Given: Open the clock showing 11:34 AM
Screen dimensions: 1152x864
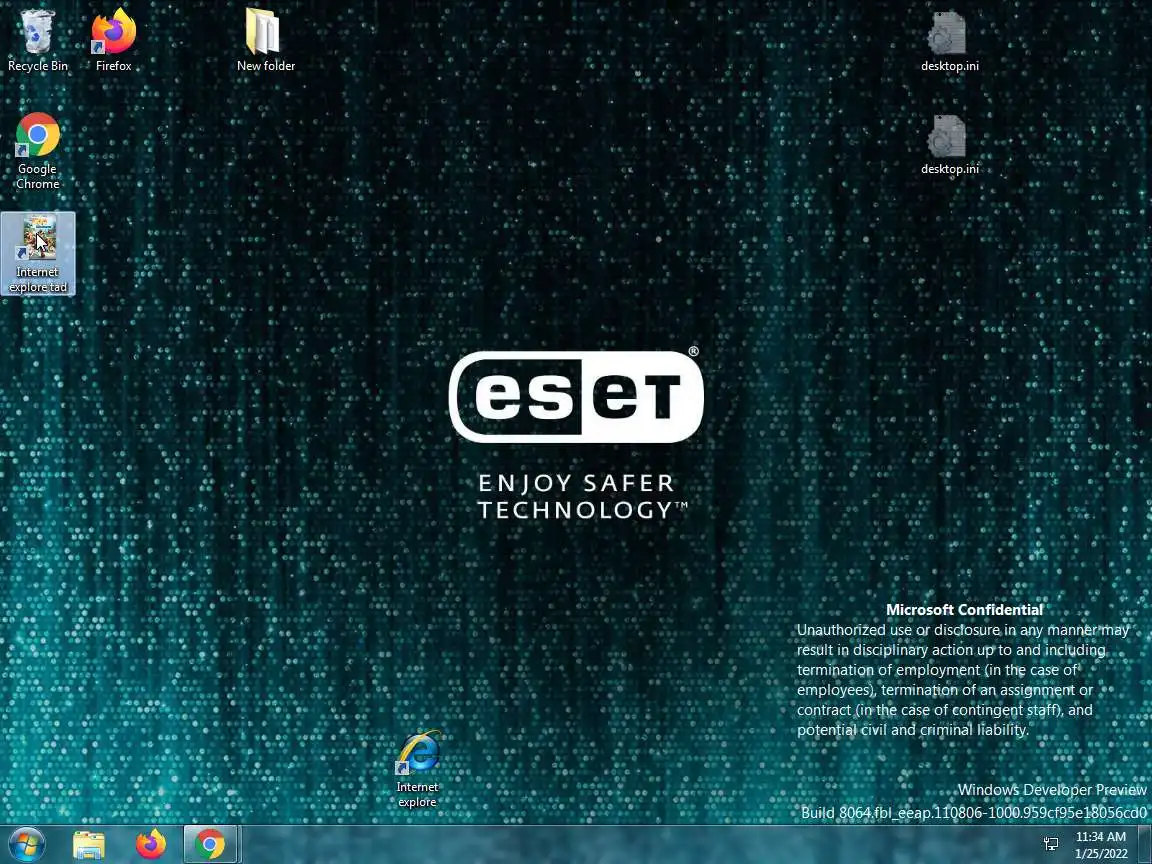Looking at the screenshot, I should pyautogui.click(x=1101, y=845).
